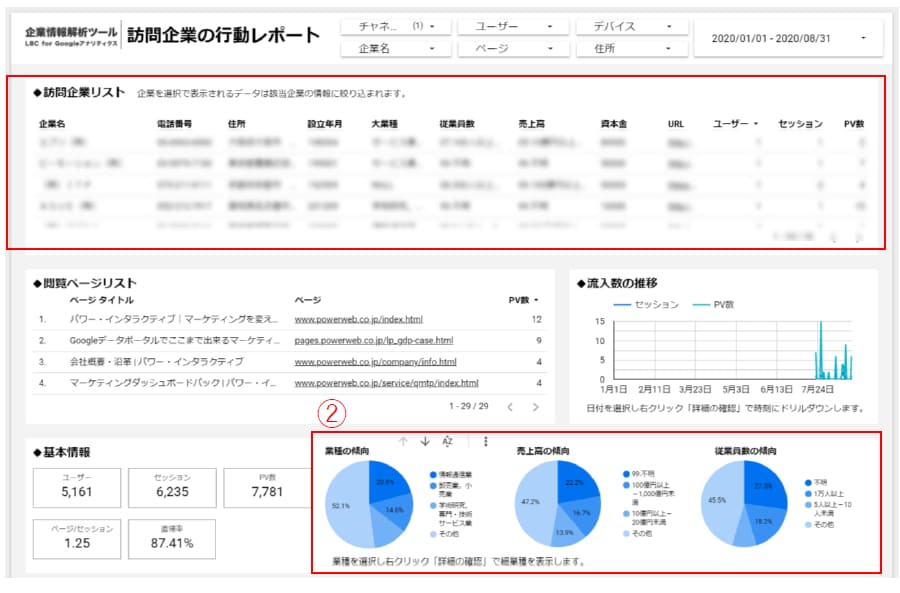
Task: Select row 3 会社概要・沿革 page title
Action: tap(156, 362)
